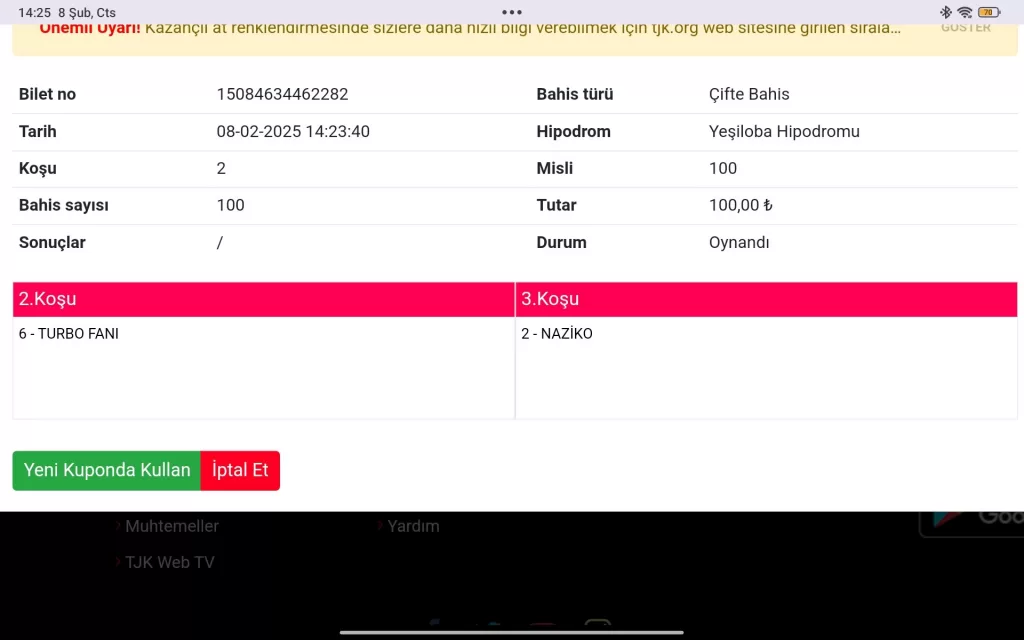Tap the Yeşiloba Hipodromu value
1024x640 pixels.
[x=784, y=131]
